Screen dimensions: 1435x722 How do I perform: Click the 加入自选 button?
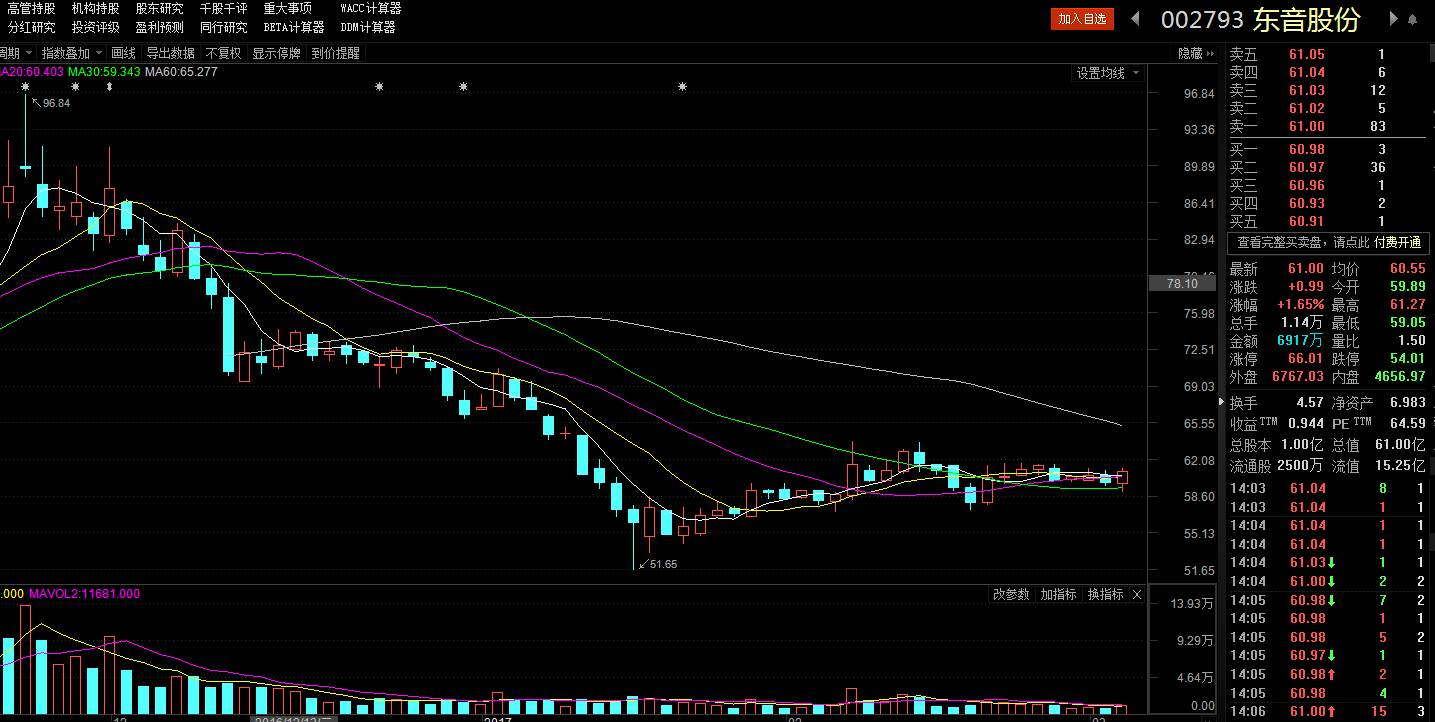[x=1082, y=19]
